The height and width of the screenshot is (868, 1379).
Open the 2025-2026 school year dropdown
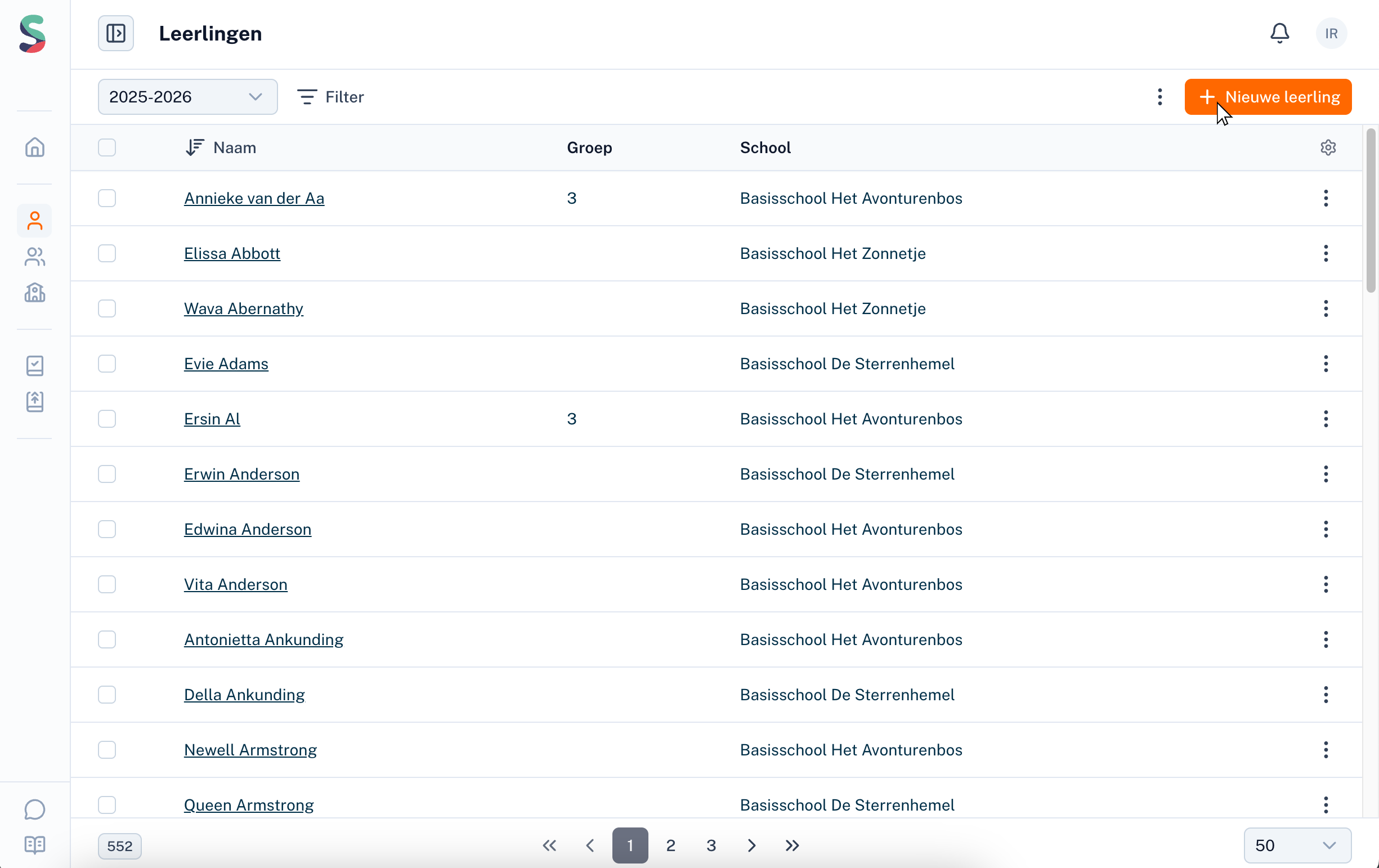pos(187,97)
